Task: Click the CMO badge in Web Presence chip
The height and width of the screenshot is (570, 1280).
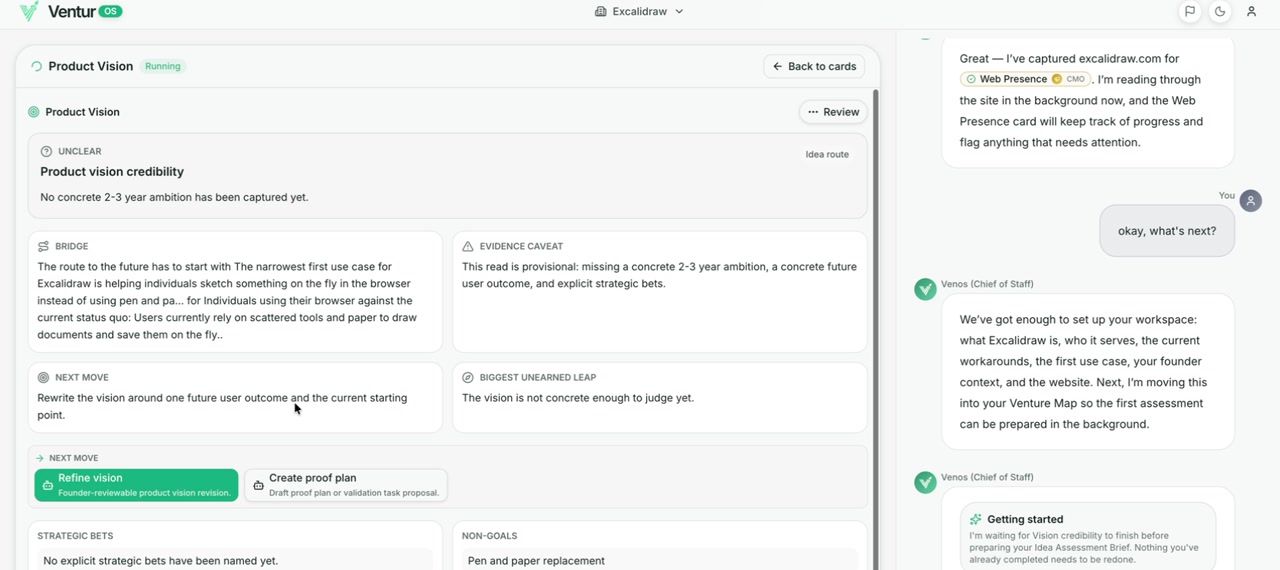Action: click(1075, 79)
